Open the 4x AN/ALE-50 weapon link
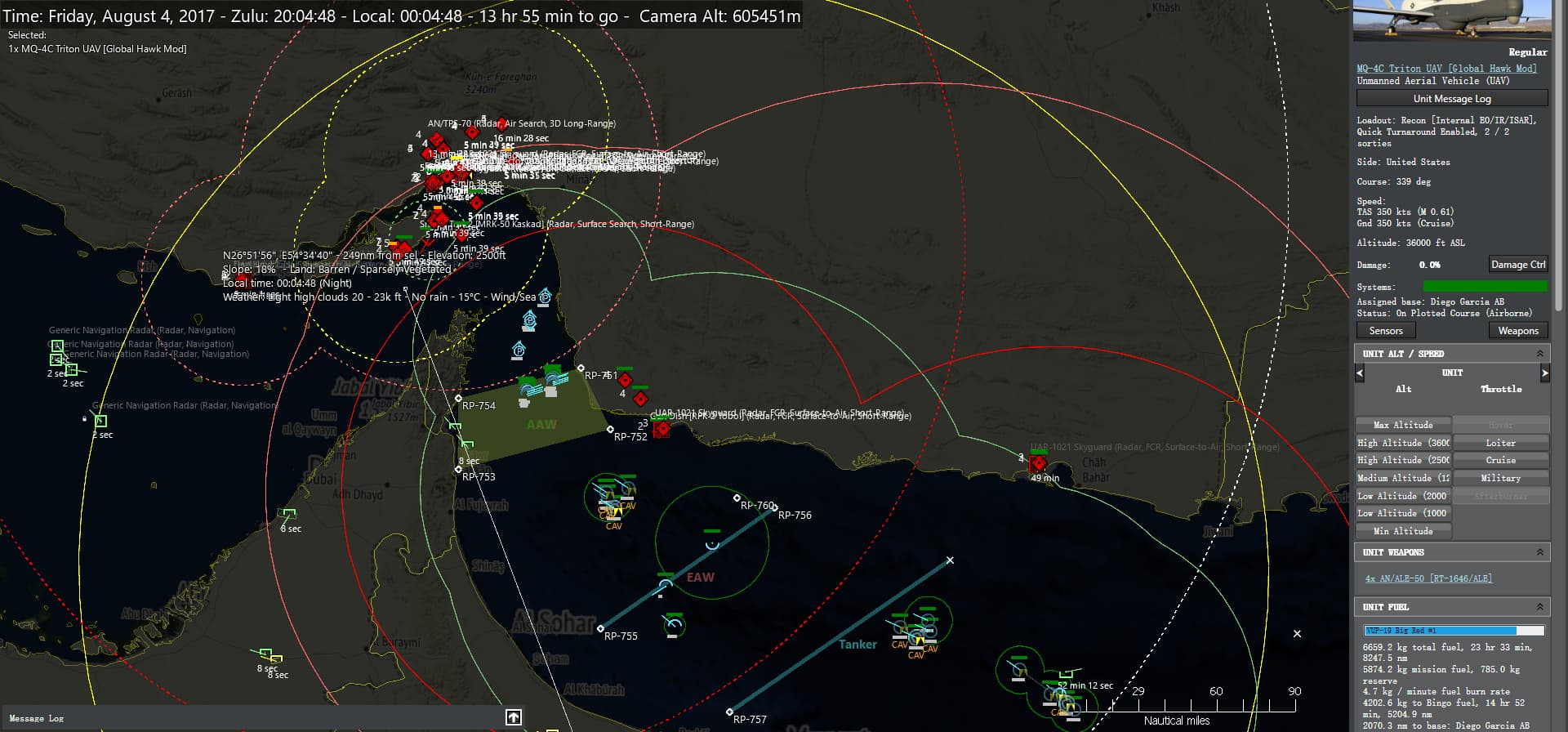1568x732 pixels. pos(1428,578)
